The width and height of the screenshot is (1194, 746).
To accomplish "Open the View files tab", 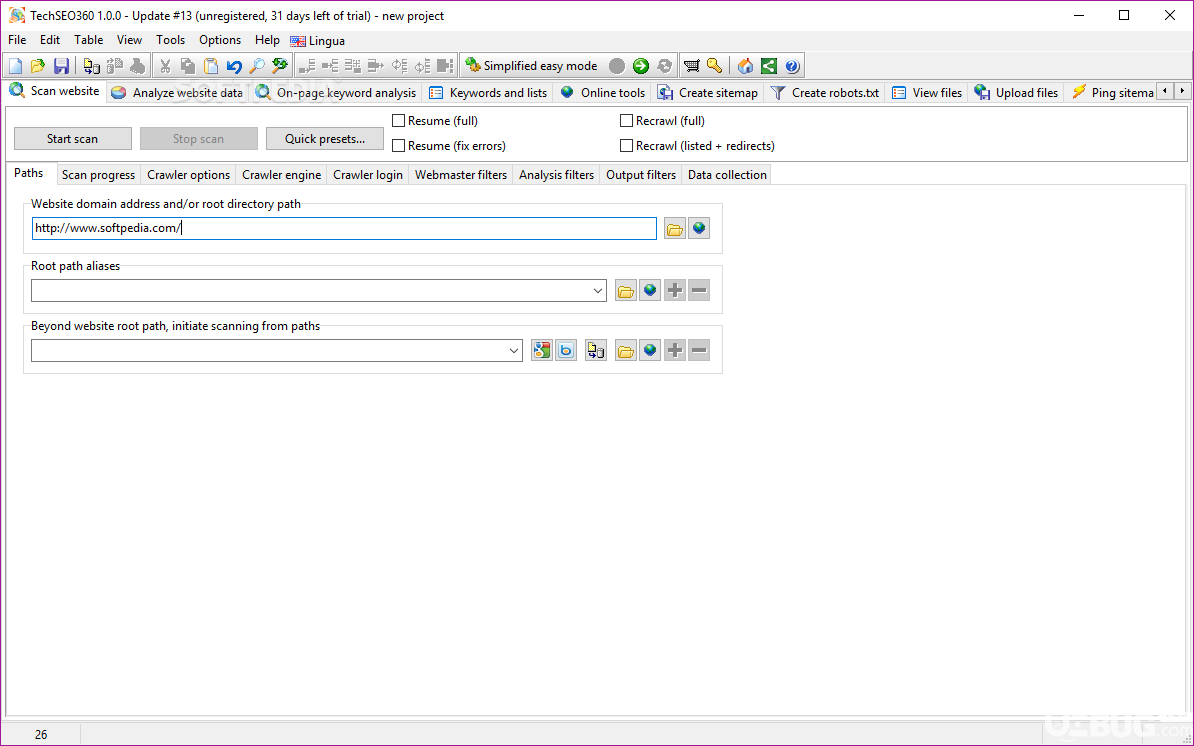I will pos(927,93).
